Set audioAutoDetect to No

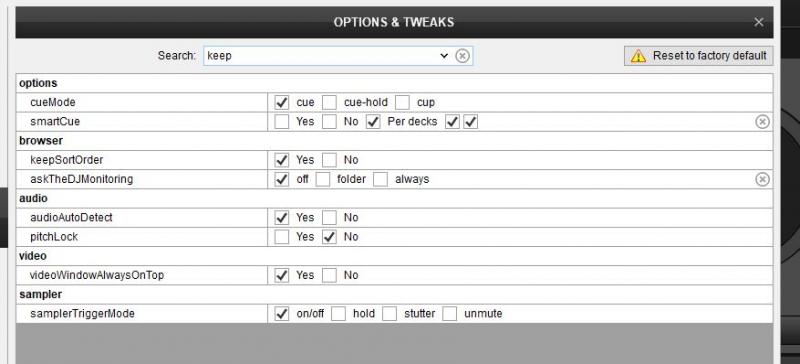(330, 217)
